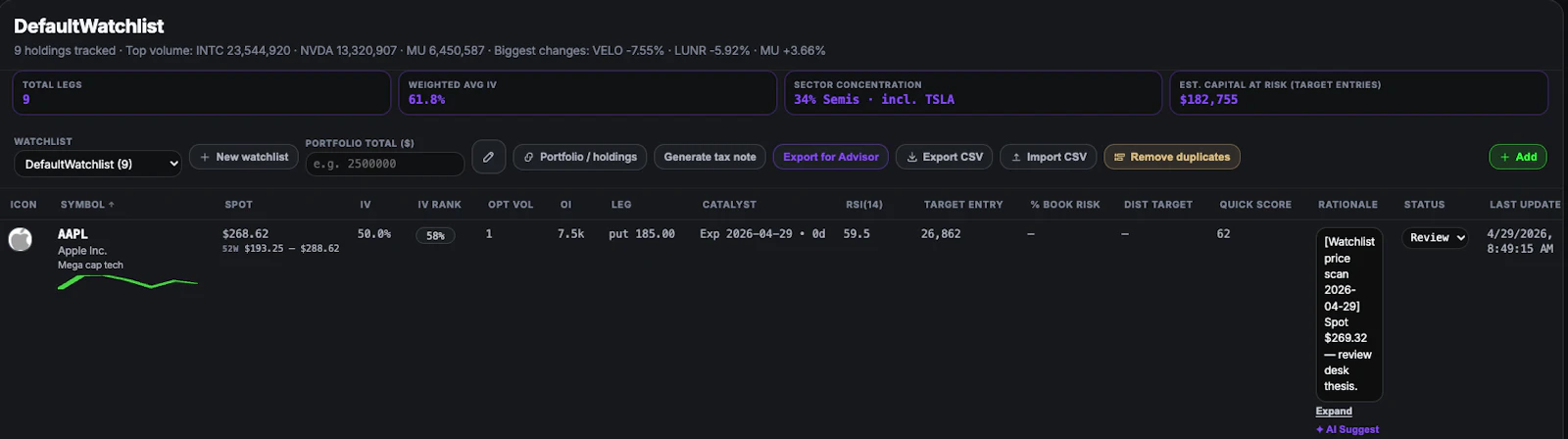
Task: Click Export for Advisor button
Action: coord(831,157)
